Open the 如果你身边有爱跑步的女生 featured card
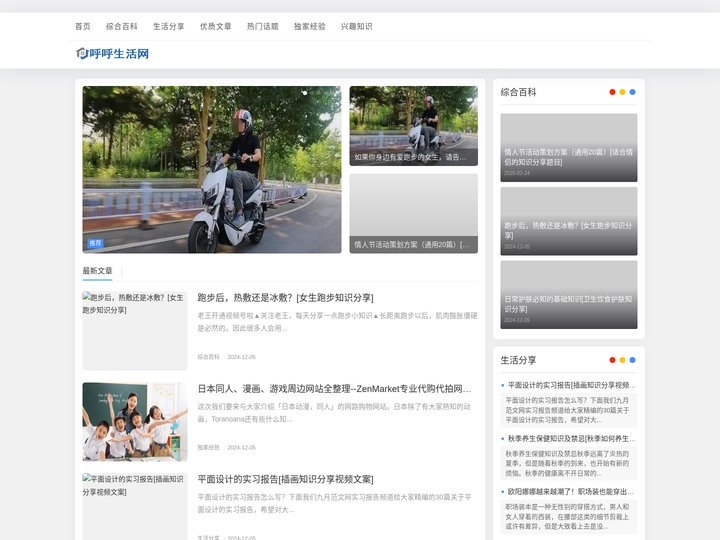 point(413,126)
